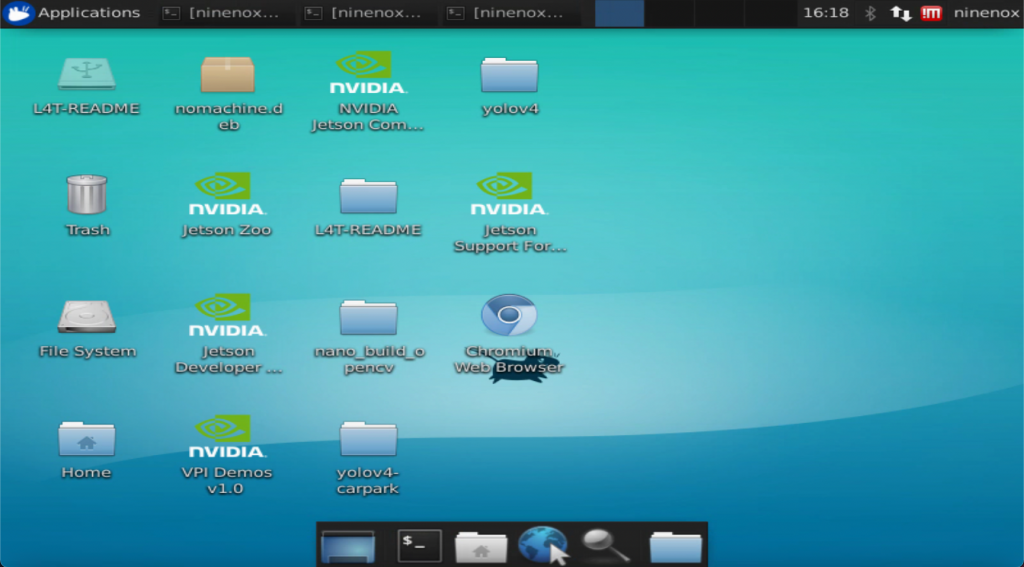Select the Jetson Support For... NVIDIA icon

pyautogui.click(x=509, y=193)
